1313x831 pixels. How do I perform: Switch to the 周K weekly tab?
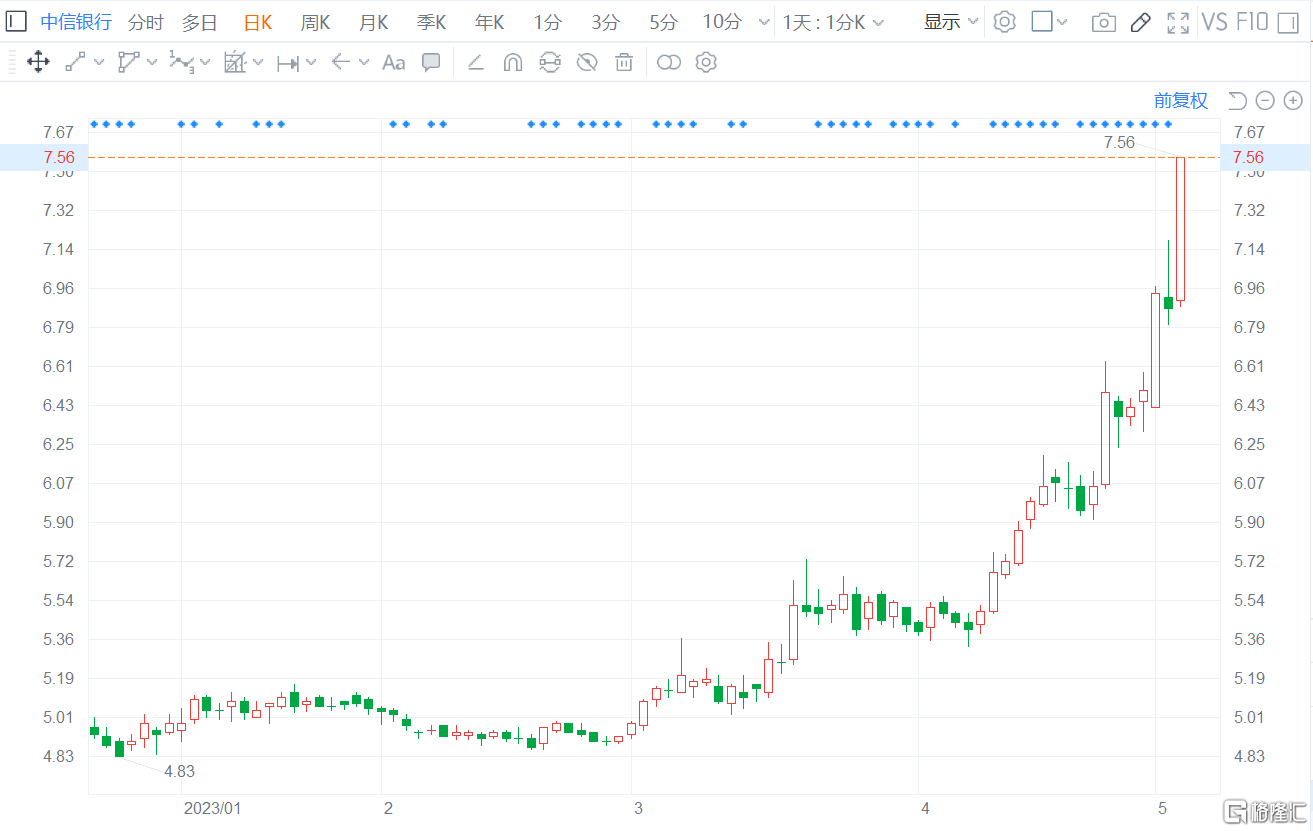(315, 22)
